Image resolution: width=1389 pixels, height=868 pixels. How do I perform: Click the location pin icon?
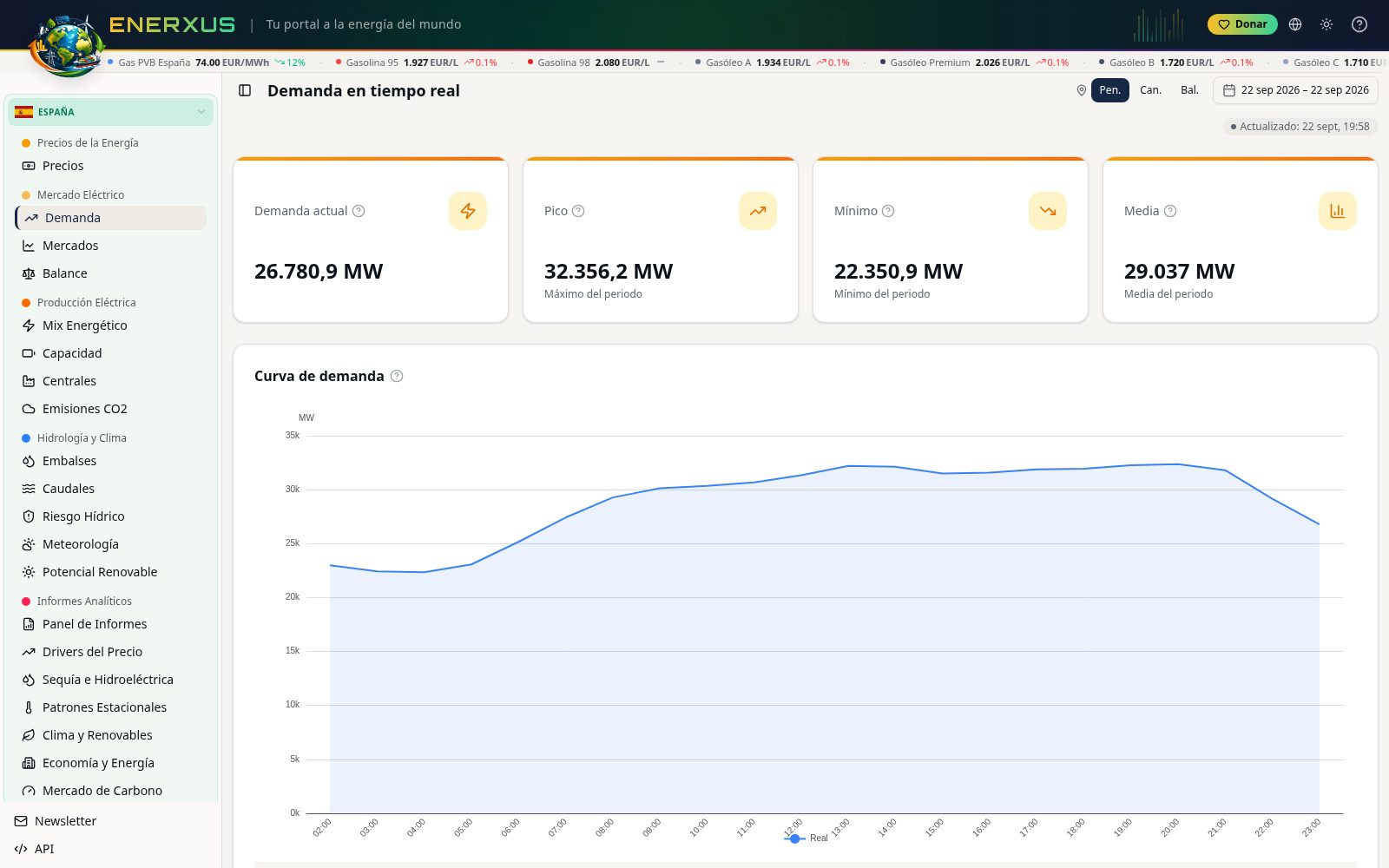1081,90
